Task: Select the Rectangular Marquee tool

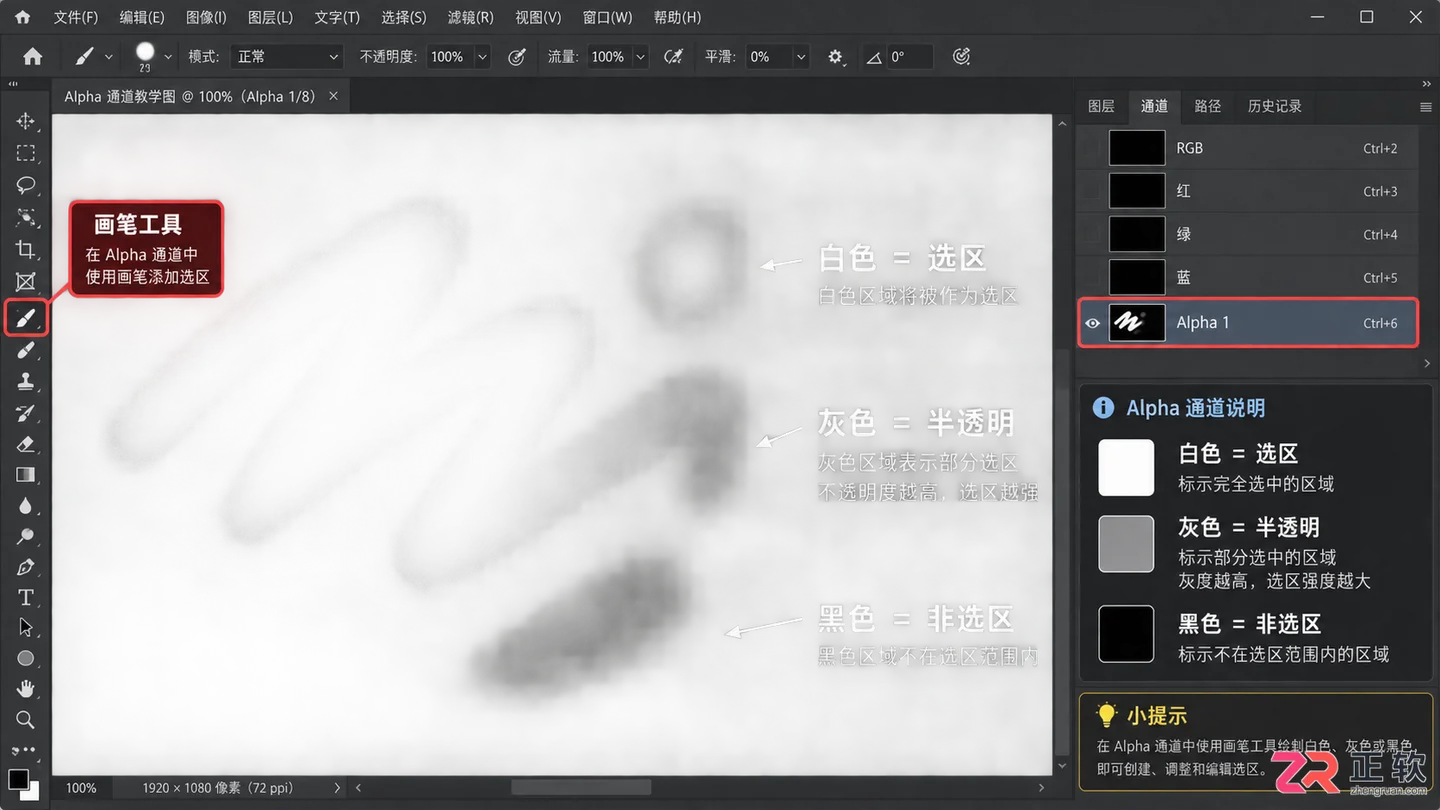Action: (x=25, y=153)
